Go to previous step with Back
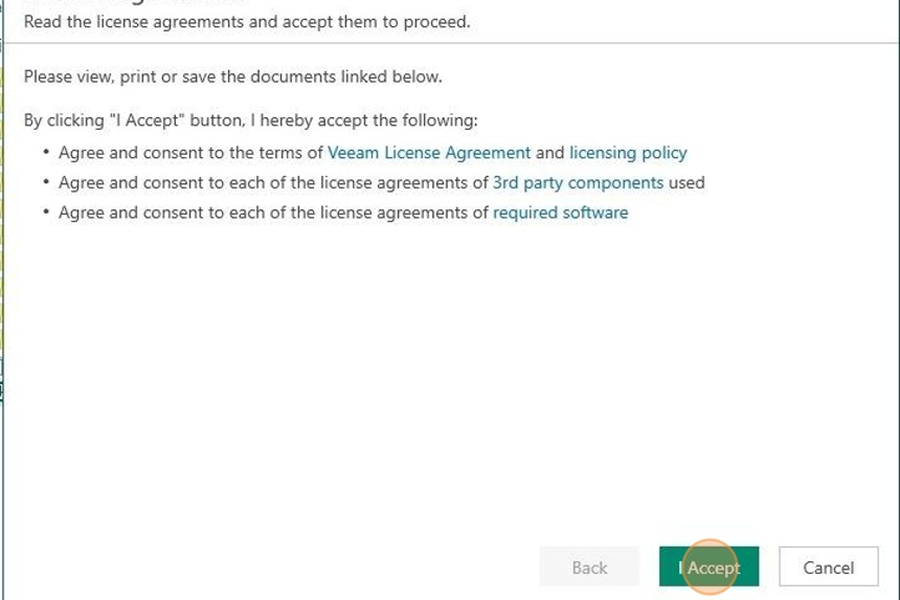Screen dimensions: 900x600 589,567
